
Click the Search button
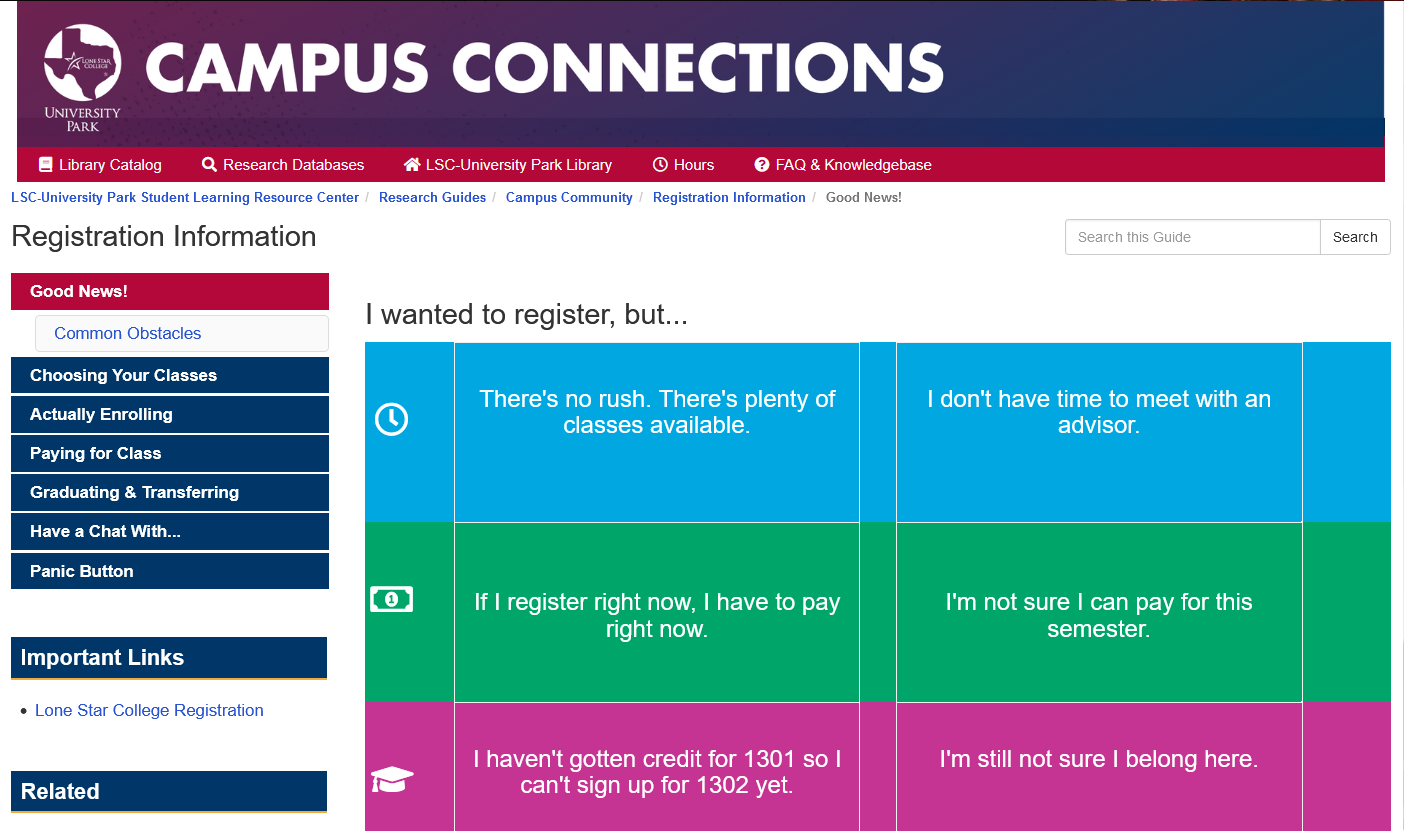click(x=1355, y=237)
